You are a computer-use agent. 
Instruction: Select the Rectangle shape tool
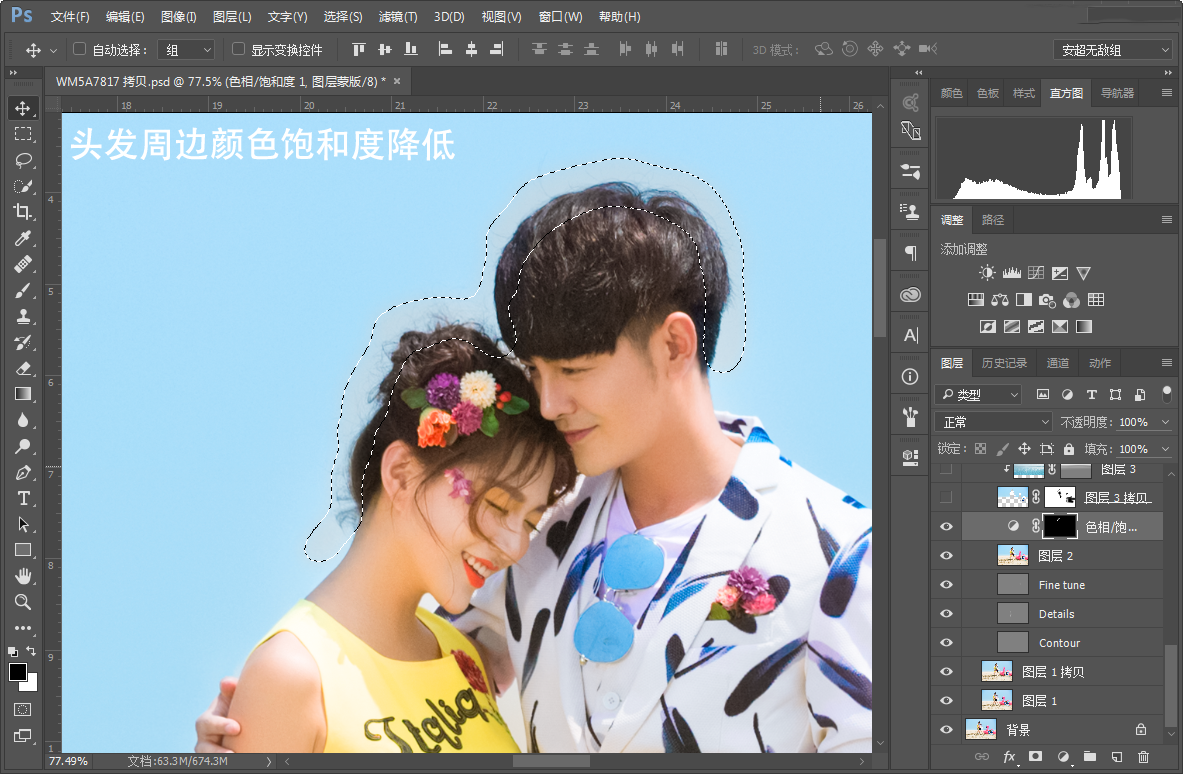click(x=23, y=550)
